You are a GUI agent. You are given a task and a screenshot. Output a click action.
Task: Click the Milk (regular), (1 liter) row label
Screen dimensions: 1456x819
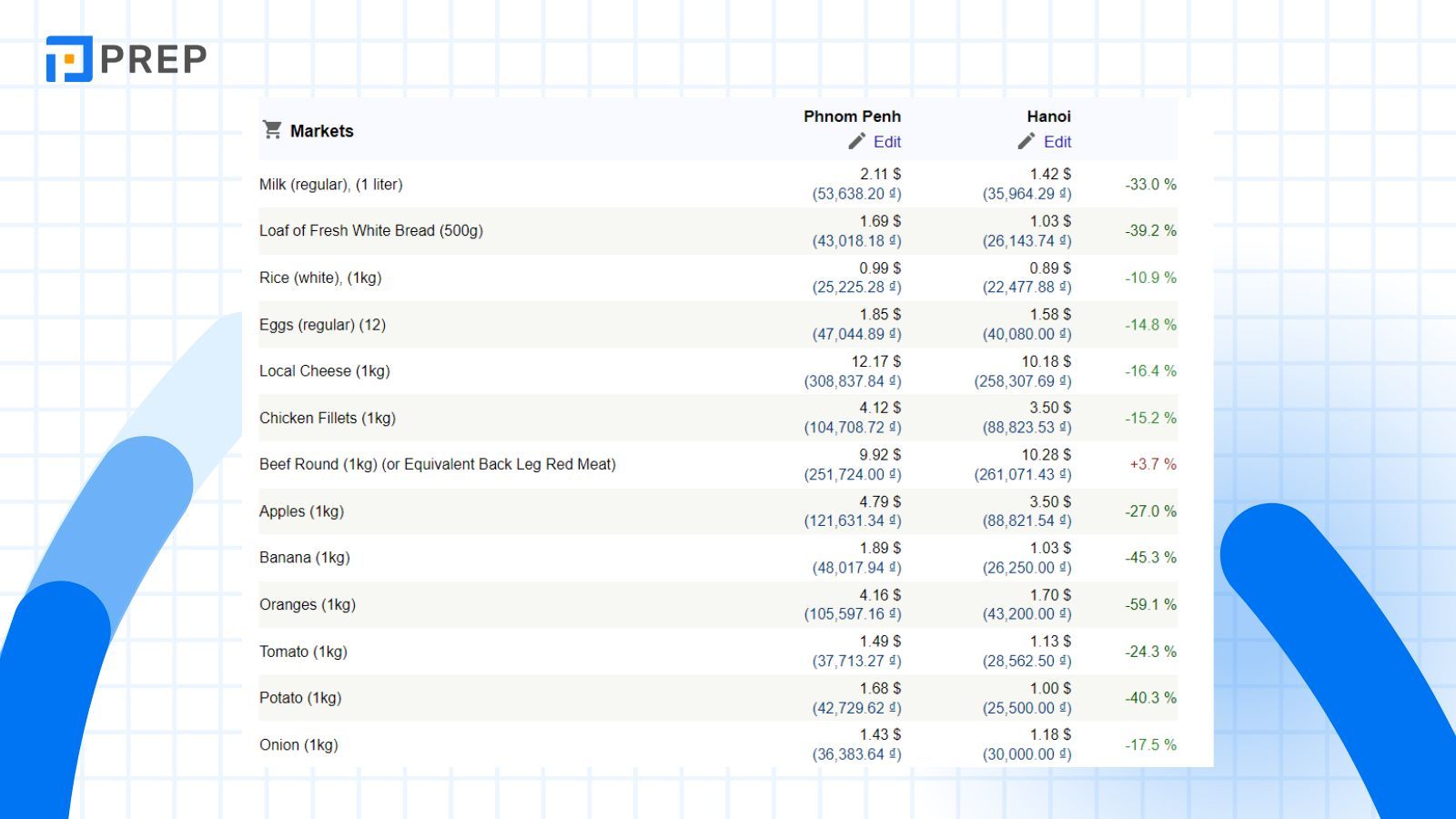coord(331,185)
